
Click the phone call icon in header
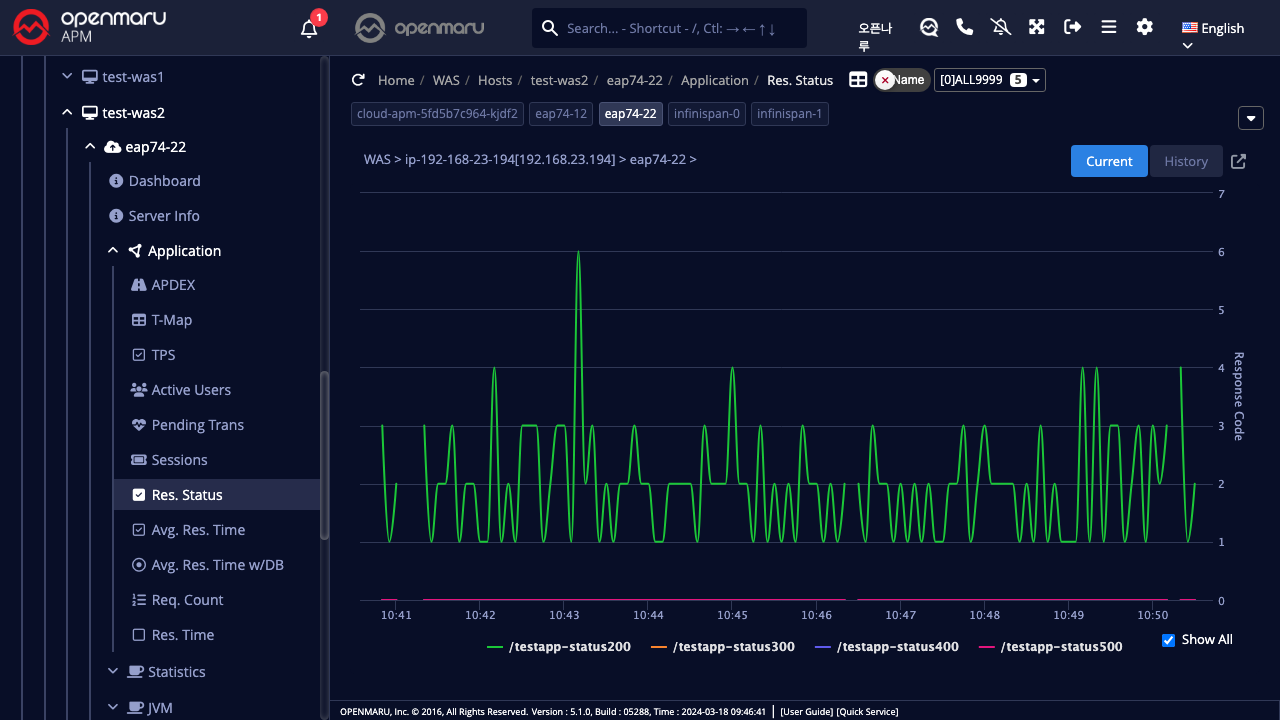tap(965, 27)
